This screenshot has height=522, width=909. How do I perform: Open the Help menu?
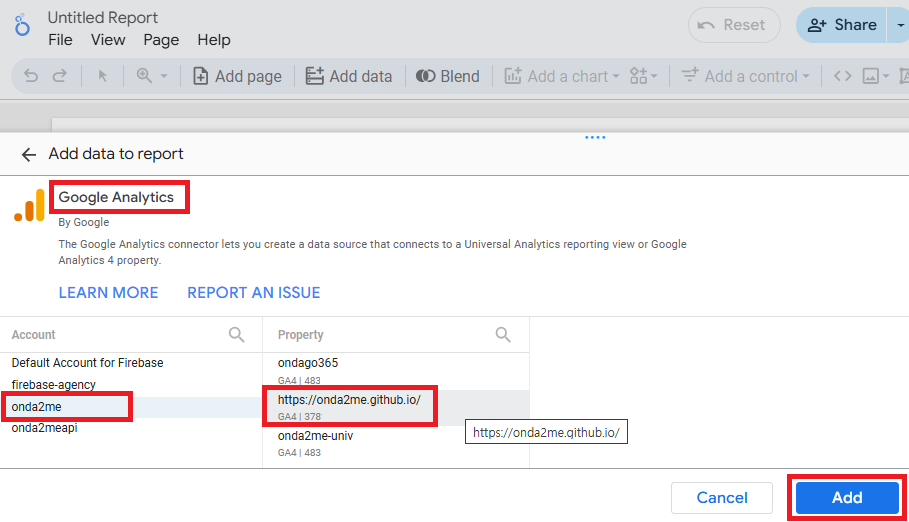214,40
